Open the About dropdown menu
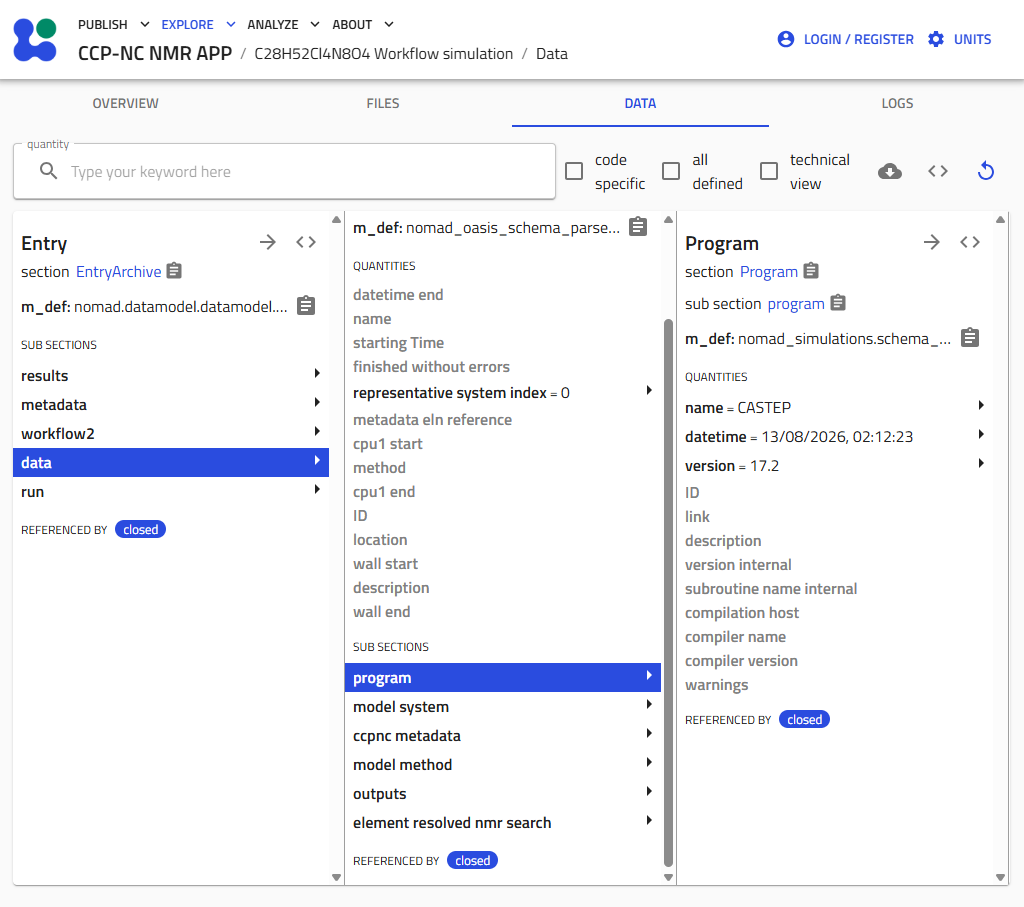The image size is (1024, 907). click(x=363, y=25)
